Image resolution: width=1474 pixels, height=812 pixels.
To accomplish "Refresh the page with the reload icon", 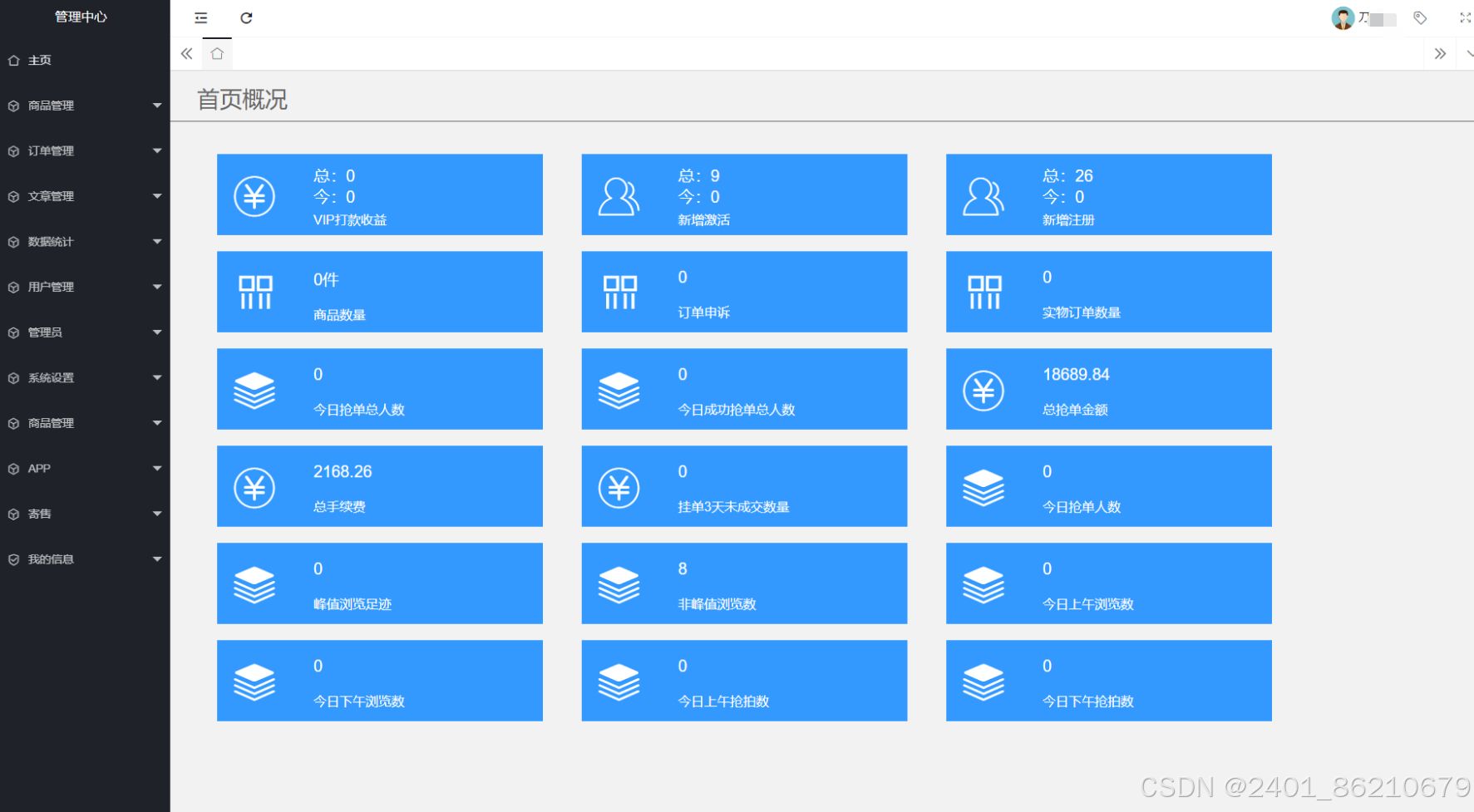I will [x=245, y=17].
